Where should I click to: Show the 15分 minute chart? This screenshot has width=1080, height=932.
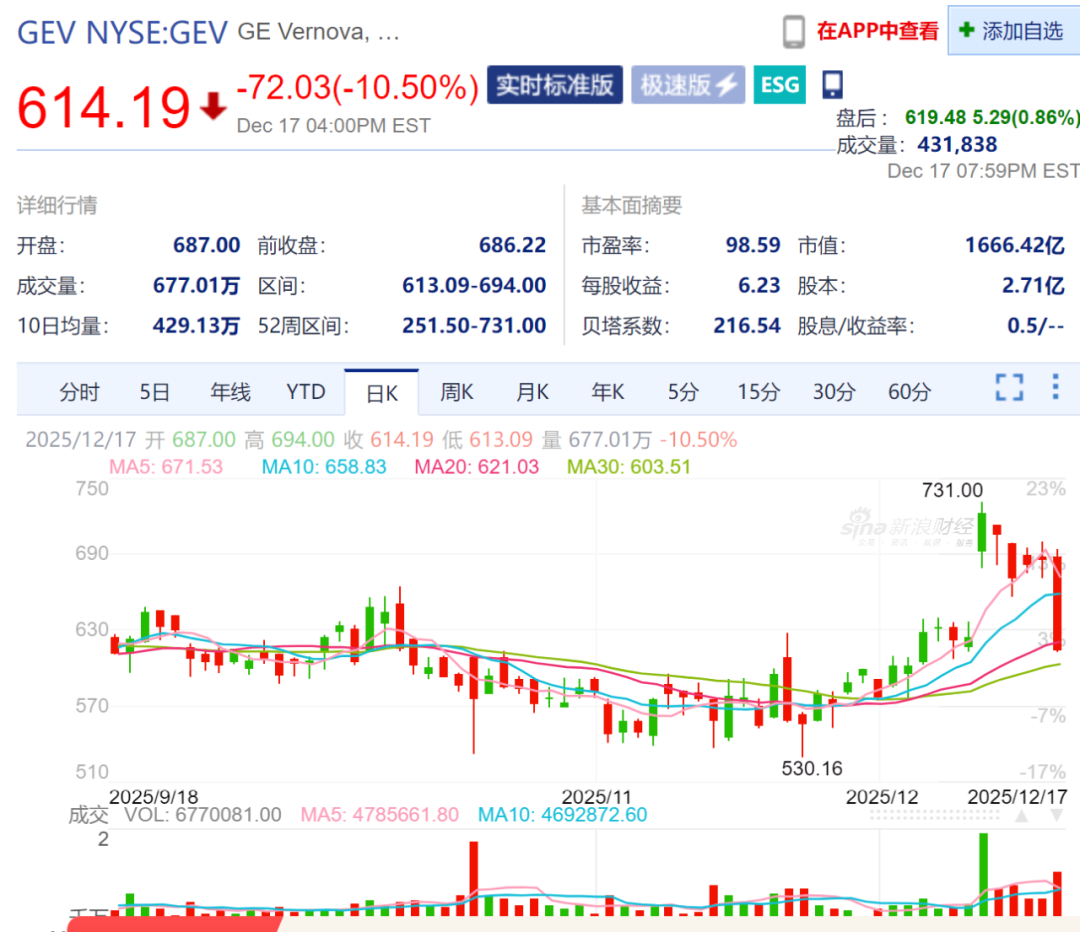[x=758, y=392]
